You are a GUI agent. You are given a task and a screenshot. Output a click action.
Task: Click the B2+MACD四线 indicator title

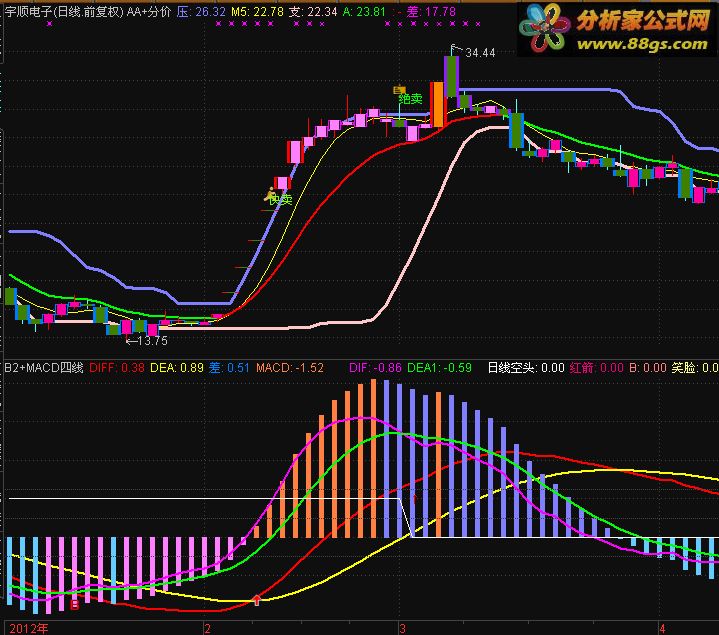44,368
